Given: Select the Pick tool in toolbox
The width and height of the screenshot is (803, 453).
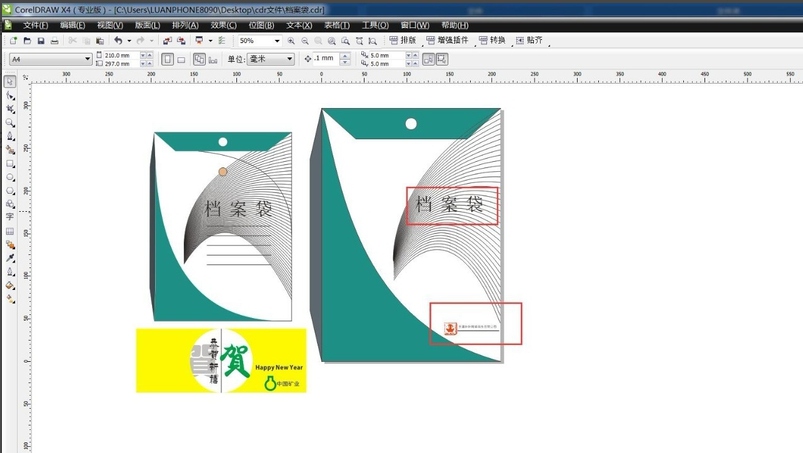Looking at the screenshot, I should click(10, 83).
